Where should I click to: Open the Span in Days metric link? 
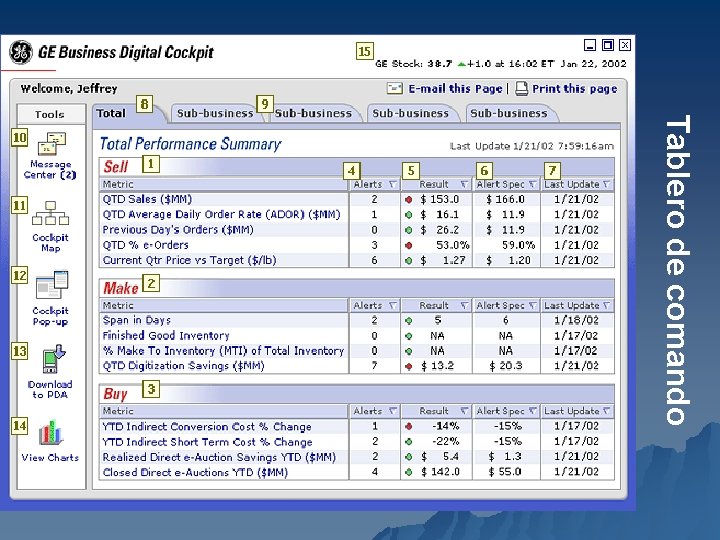coord(136,320)
